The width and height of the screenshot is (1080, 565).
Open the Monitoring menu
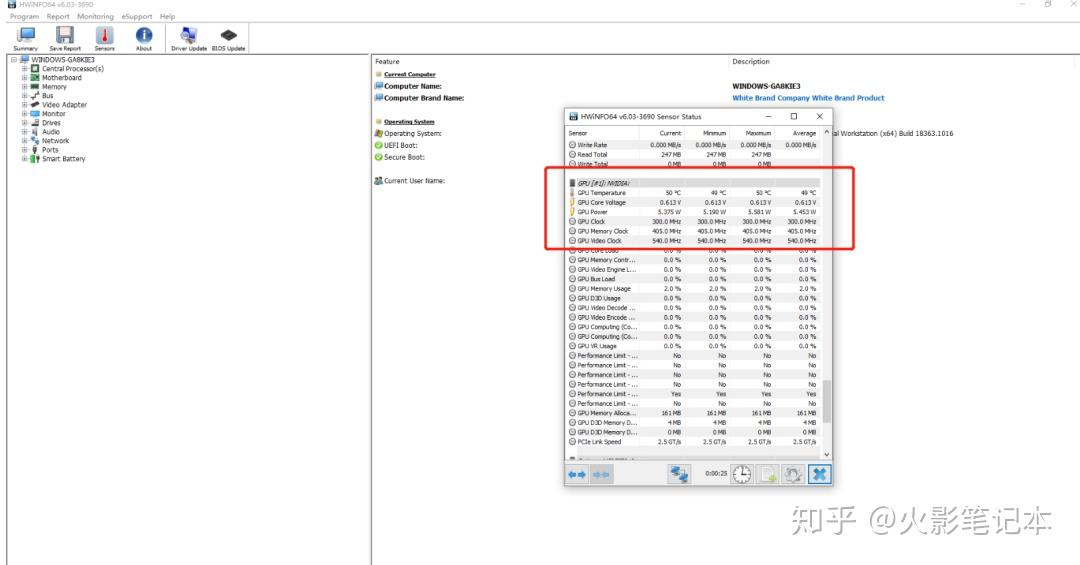tap(95, 17)
